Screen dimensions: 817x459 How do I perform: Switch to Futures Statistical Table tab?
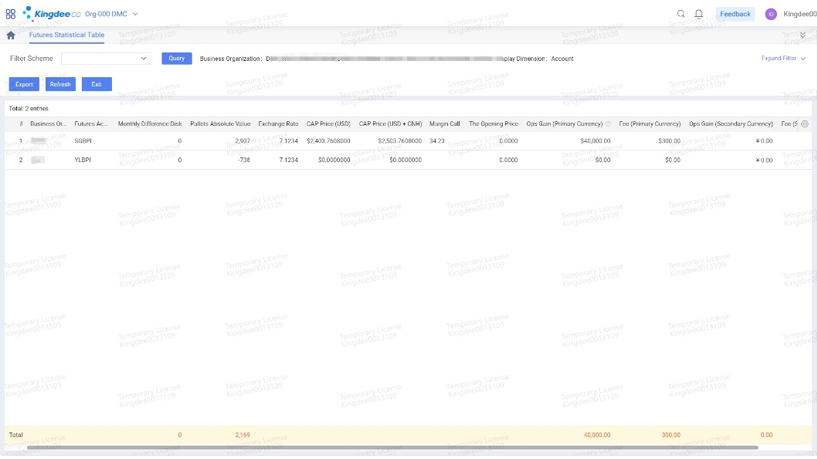click(x=66, y=35)
